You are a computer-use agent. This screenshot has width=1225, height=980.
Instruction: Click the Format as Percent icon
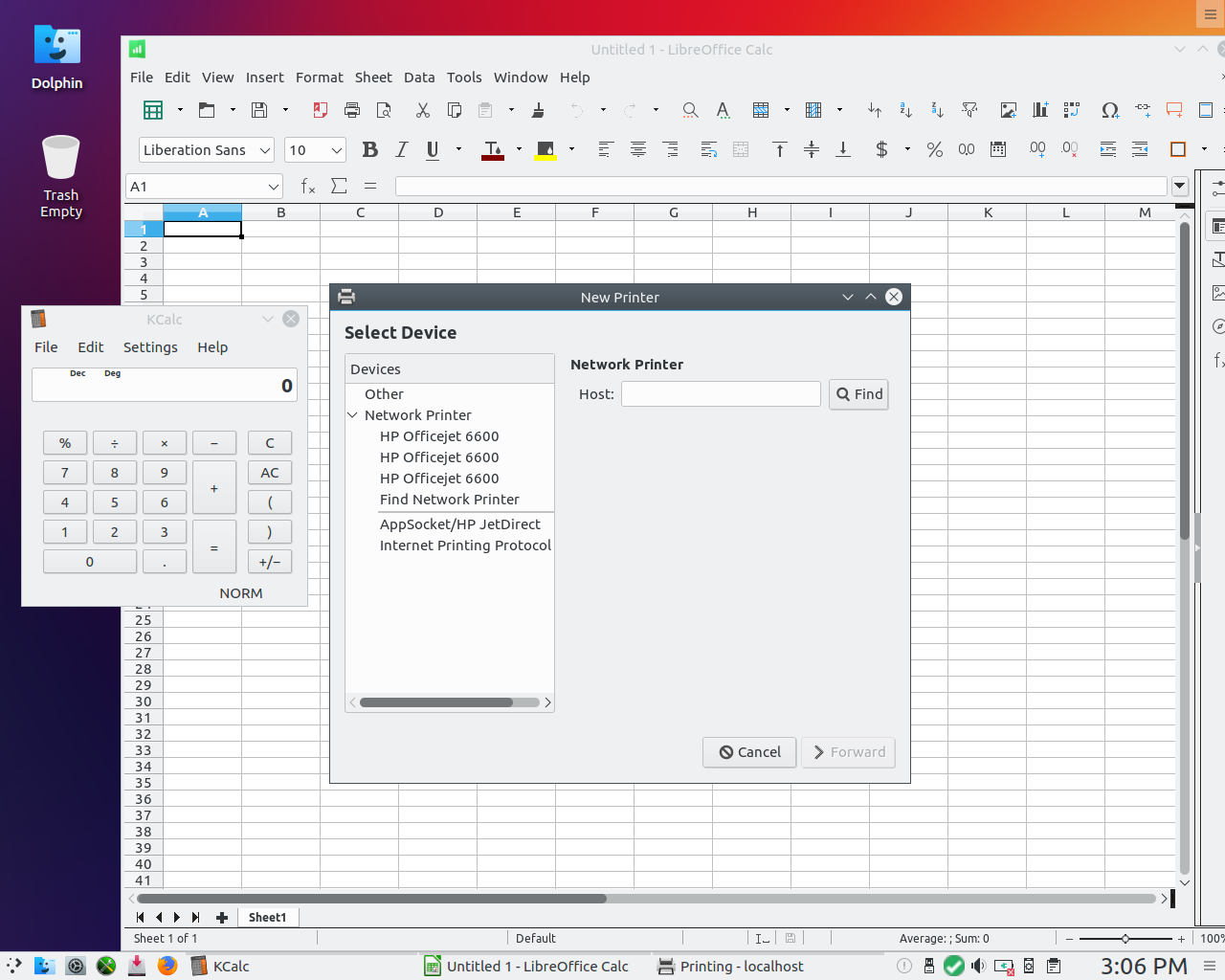(x=935, y=149)
